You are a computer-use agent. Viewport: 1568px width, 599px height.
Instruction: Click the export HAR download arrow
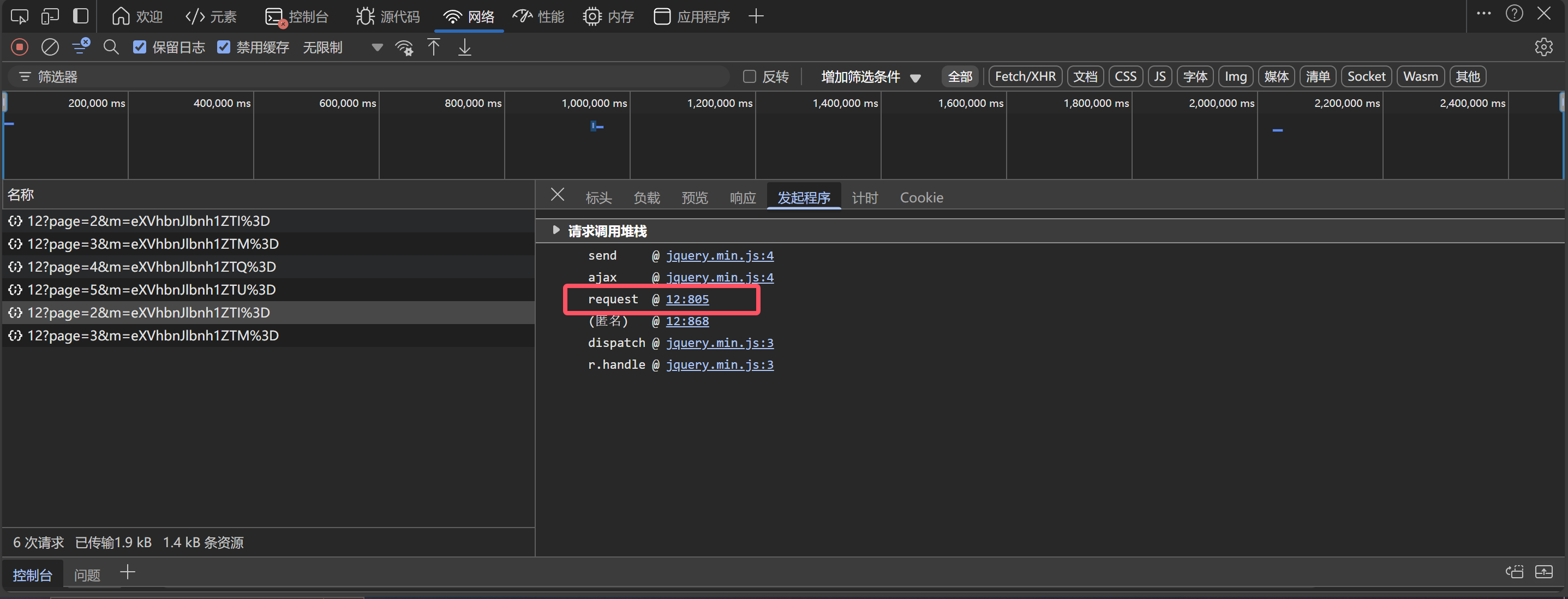click(464, 47)
